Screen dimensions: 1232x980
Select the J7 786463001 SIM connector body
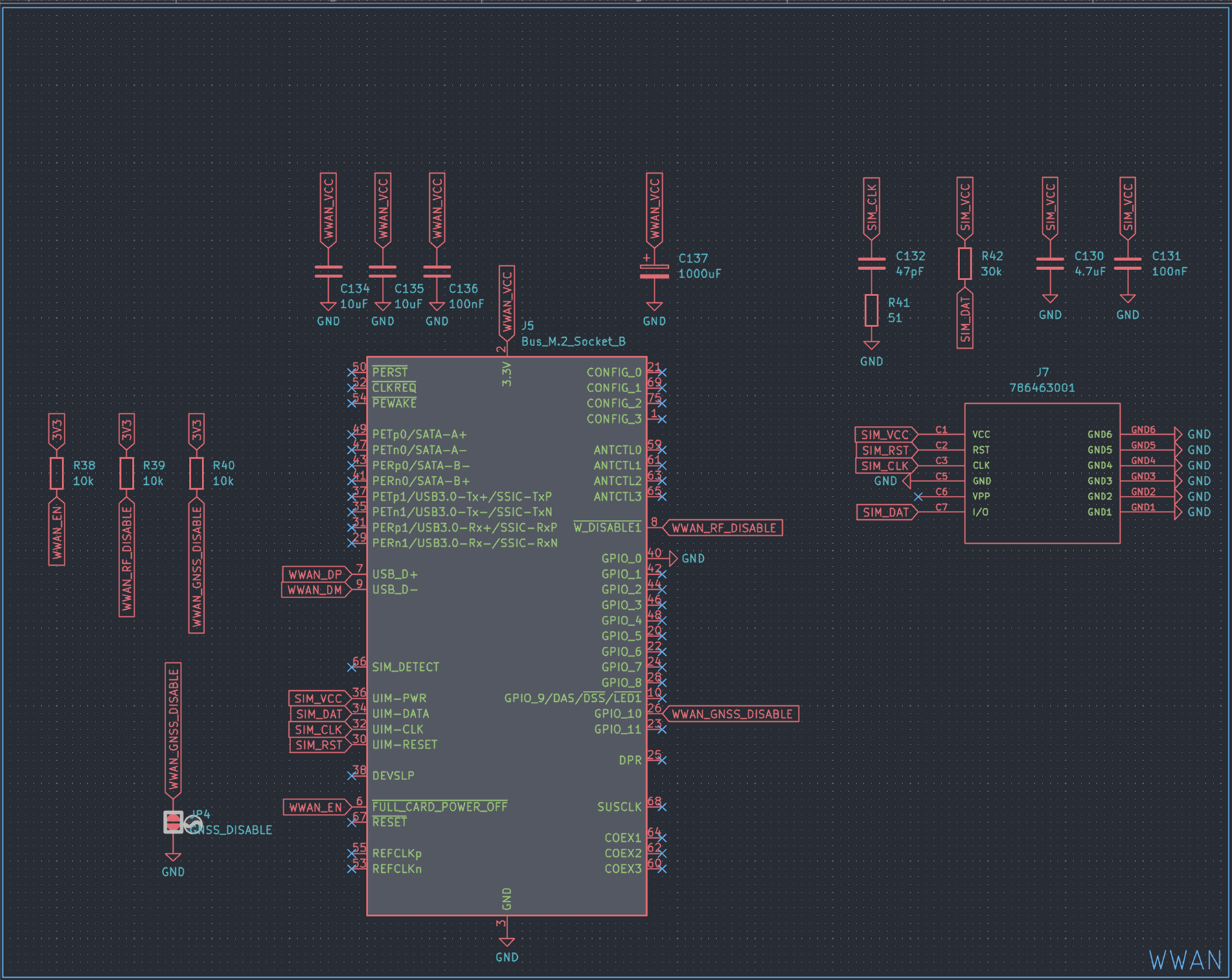point(1042,474)
